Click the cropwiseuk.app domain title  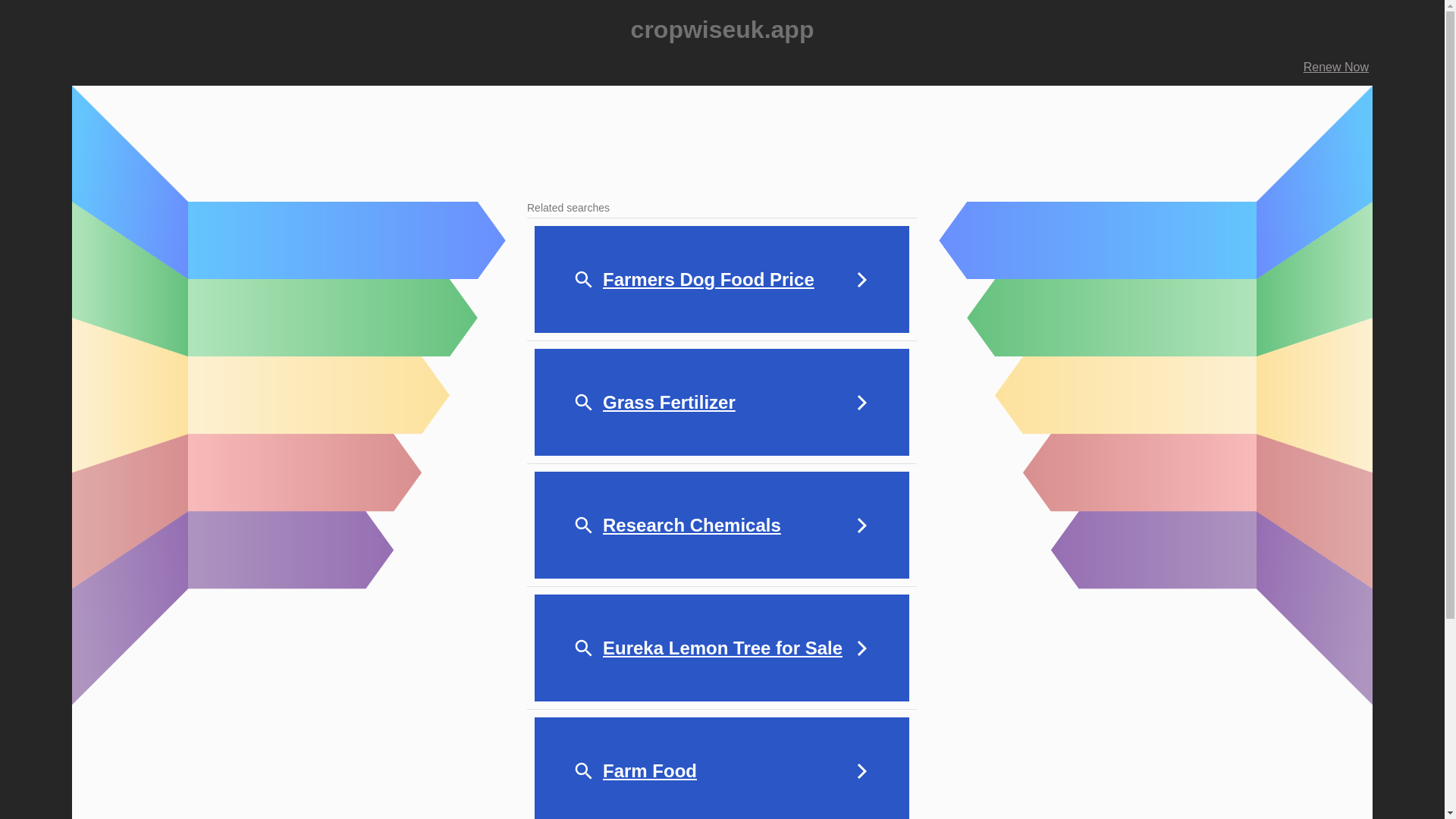click(x=722, y=30)
